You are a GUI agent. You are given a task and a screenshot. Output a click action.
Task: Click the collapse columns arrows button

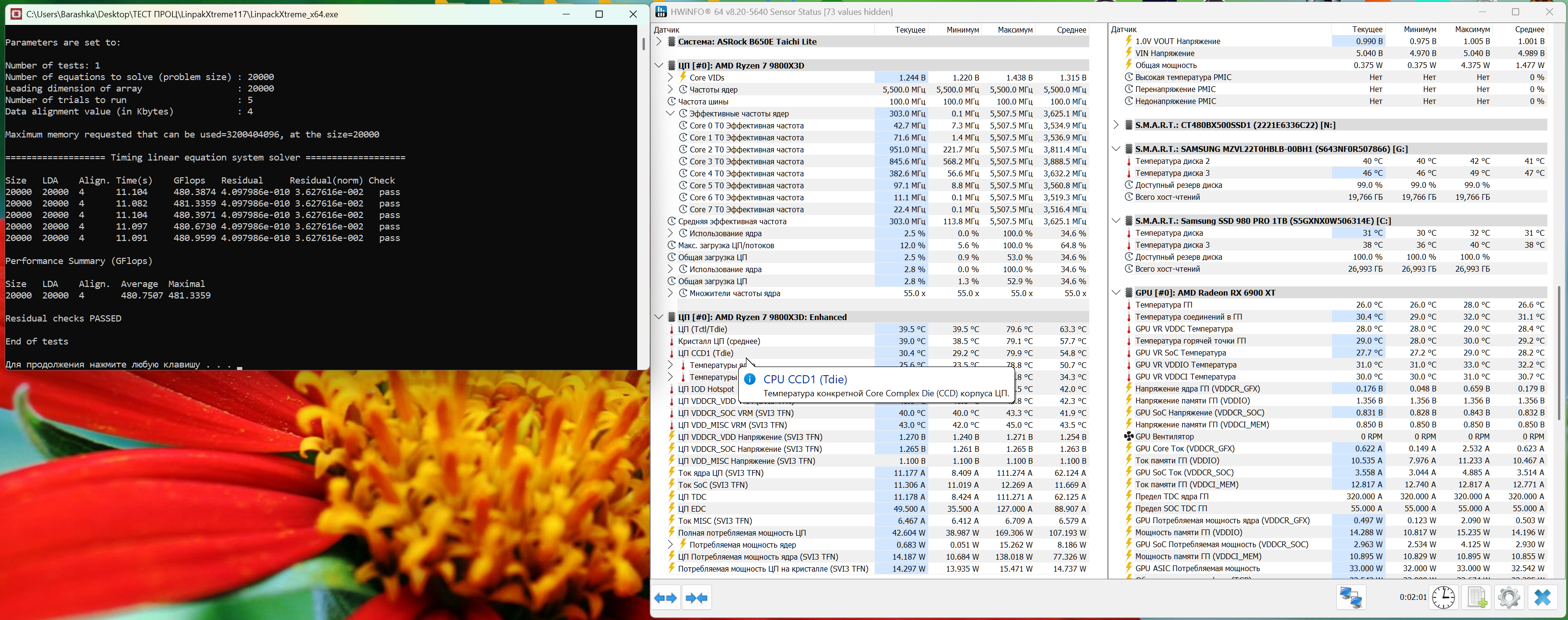pos(696,598)
